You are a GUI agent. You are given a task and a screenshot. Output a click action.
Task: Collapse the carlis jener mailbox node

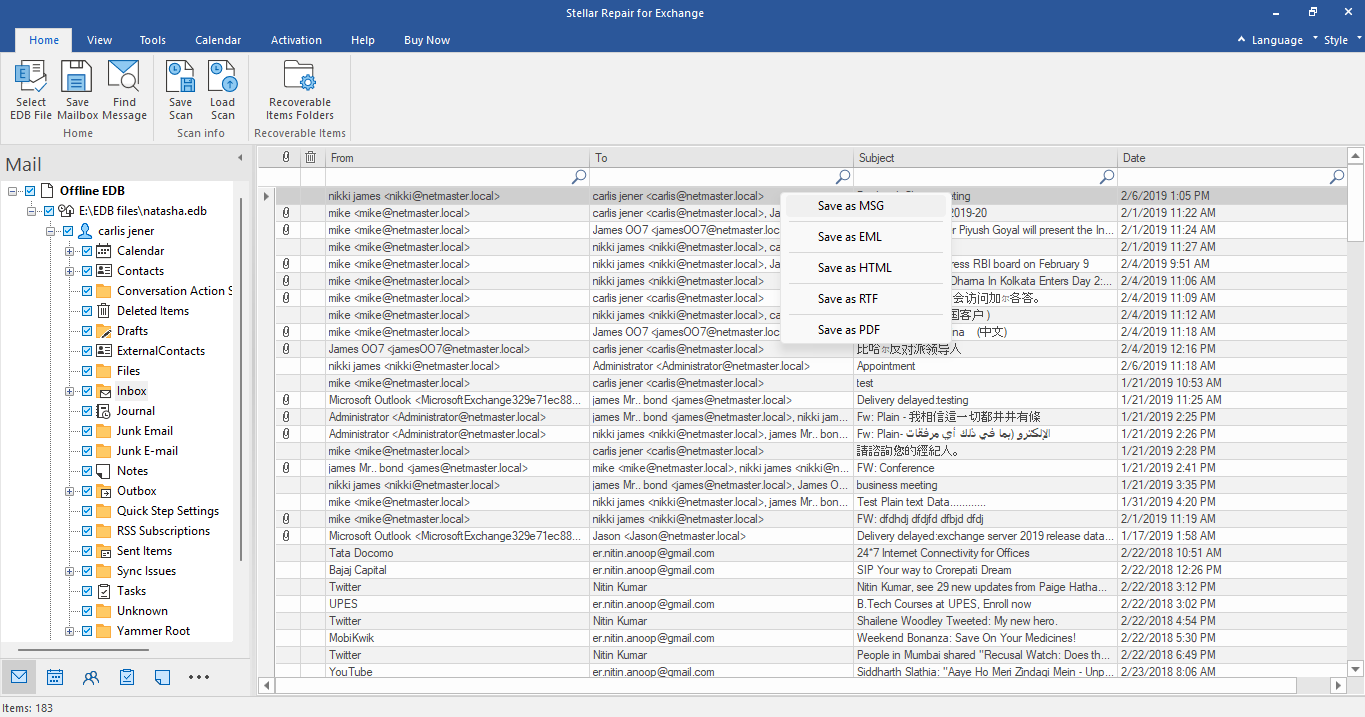coord(51,231)
